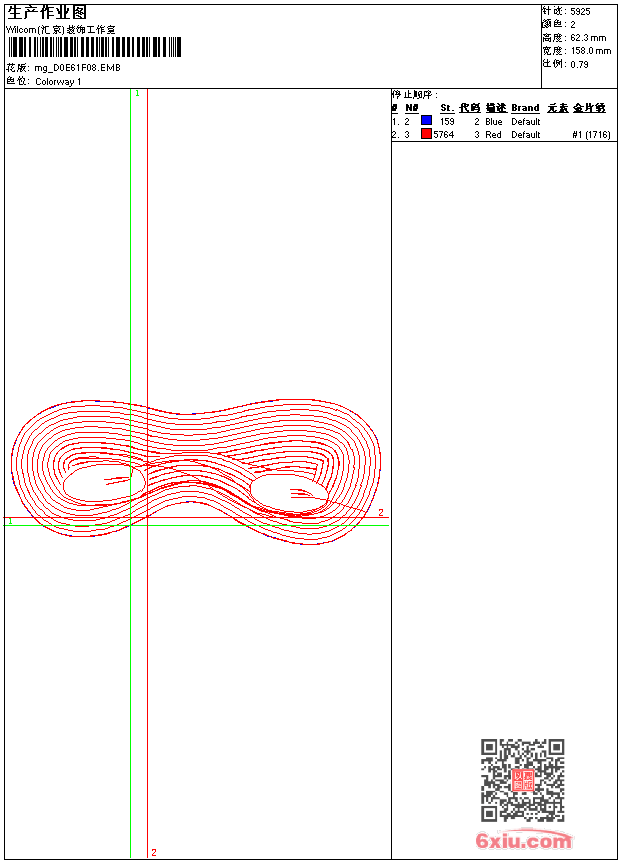Click the red marker 2 at bottom guideline

pyautogui.click(x=153, y=852)
